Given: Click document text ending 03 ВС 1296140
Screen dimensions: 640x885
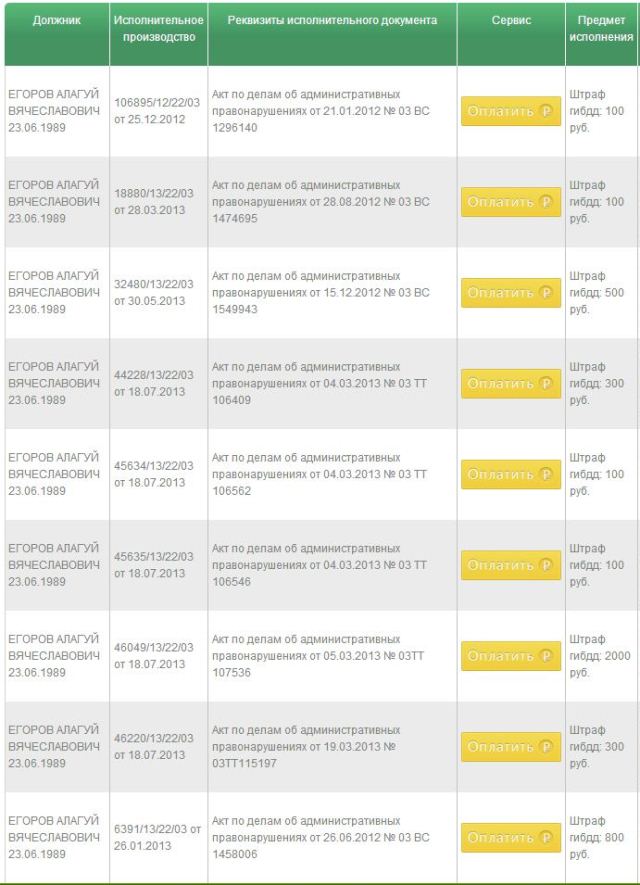Looking at the screenshot, I should pos(320,111).
